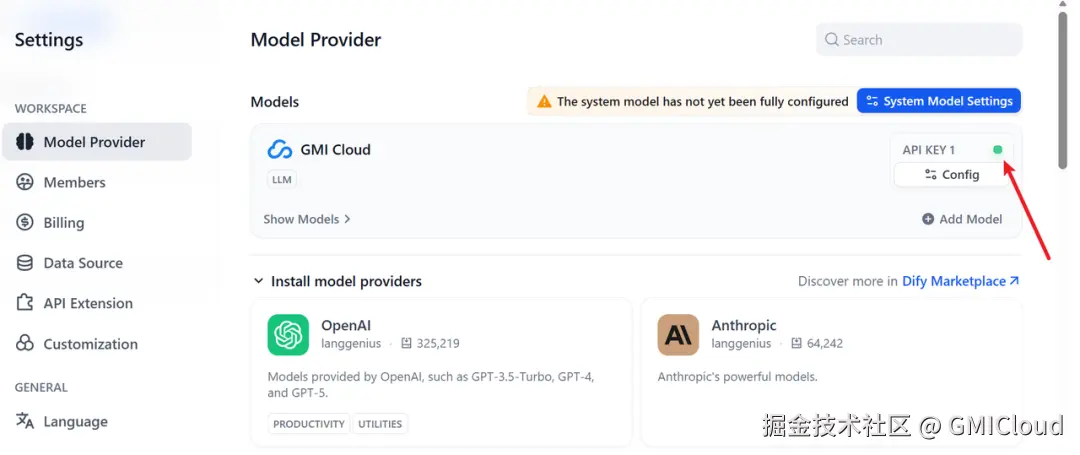Click the green API KEY status dot

(x=997, y=150)
